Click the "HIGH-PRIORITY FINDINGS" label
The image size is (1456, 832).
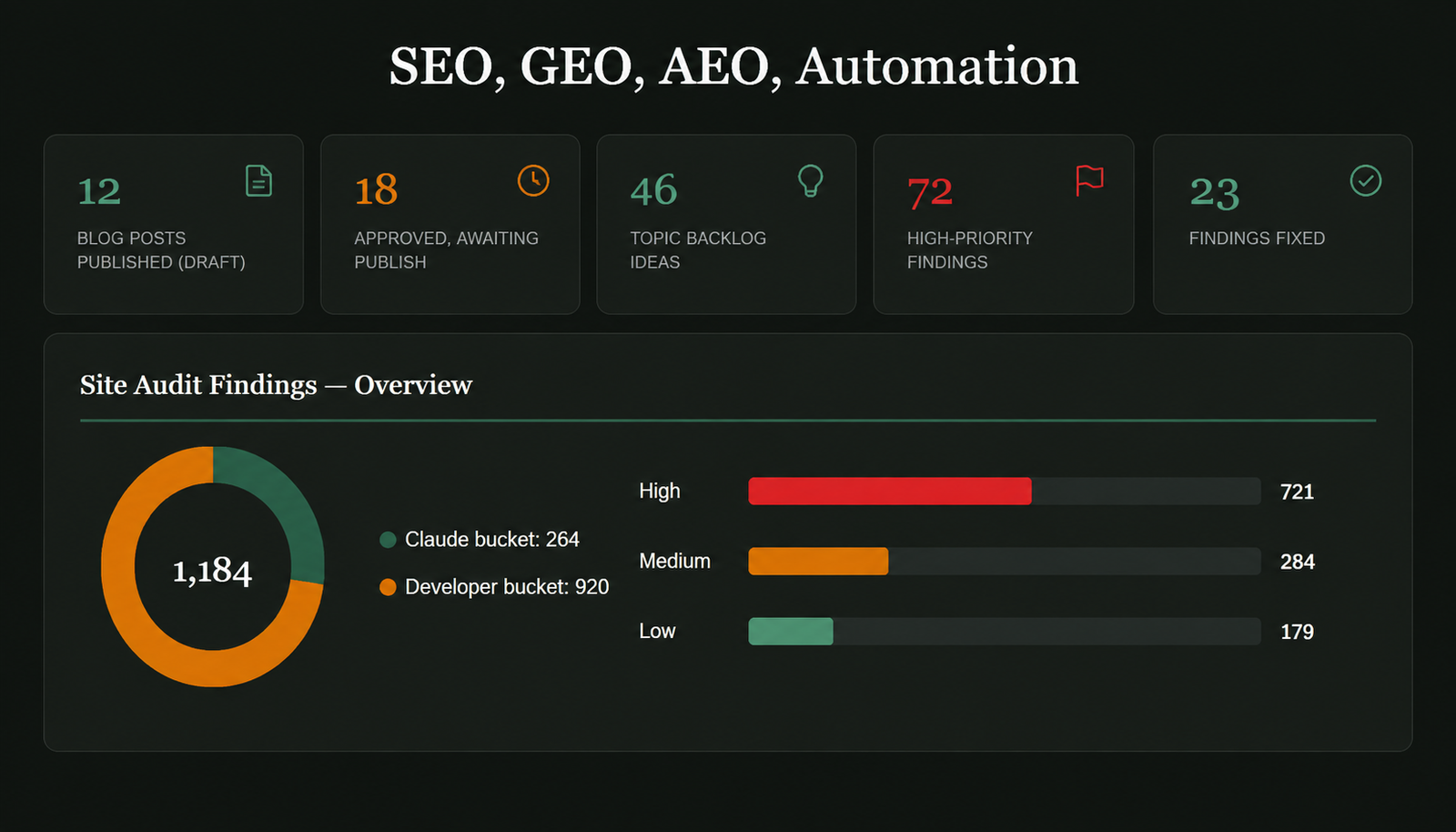(970, 250)
